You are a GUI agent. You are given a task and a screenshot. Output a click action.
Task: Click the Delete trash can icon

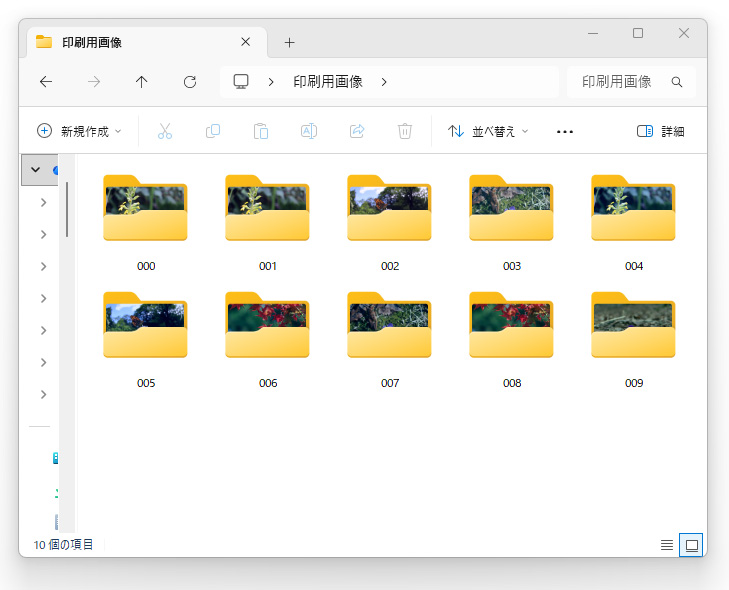[405, 131]
